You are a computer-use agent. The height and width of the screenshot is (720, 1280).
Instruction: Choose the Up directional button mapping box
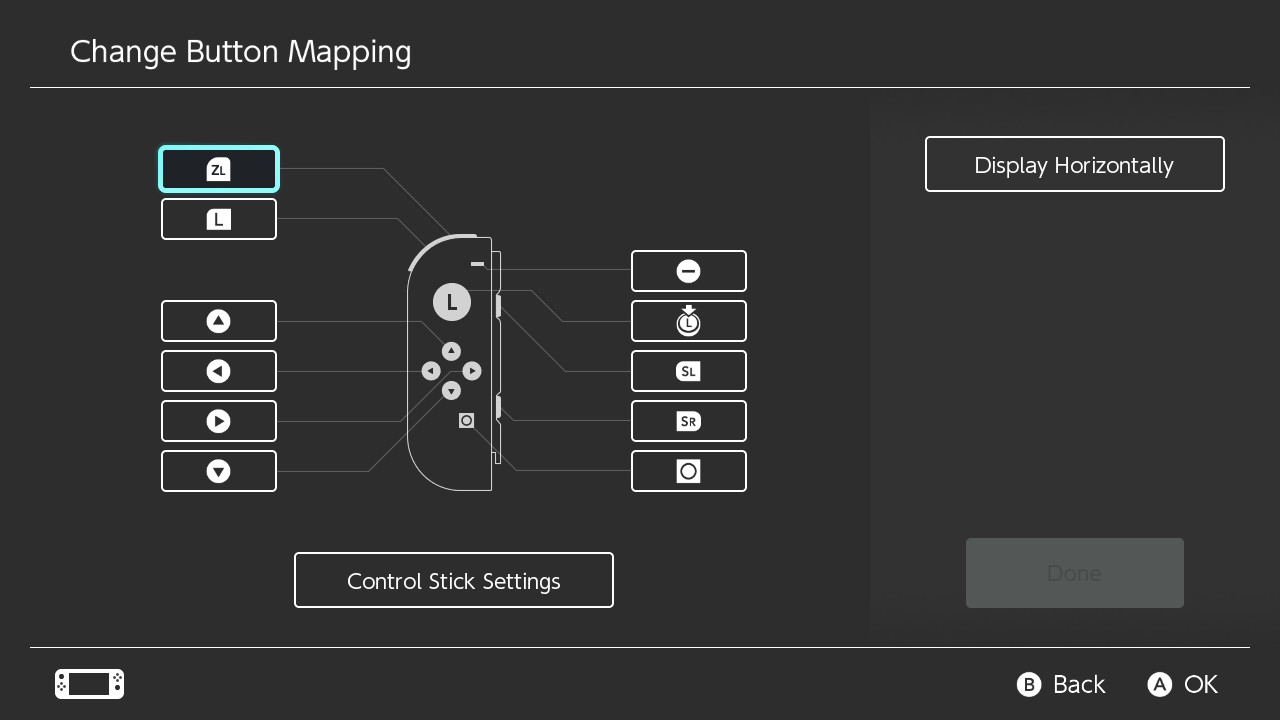(x=218, y=321)
